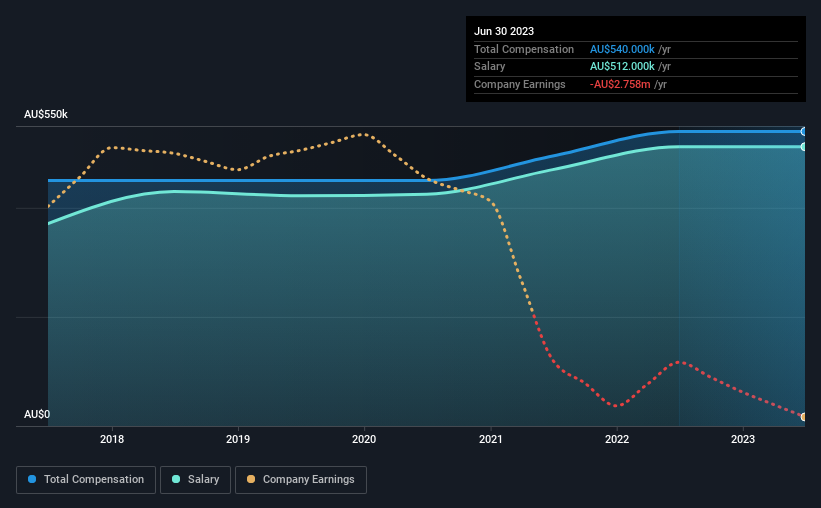Viewport: 821px width, 508px height.
Task: Click the 2020 x-axis label
Action: [364, 439]
